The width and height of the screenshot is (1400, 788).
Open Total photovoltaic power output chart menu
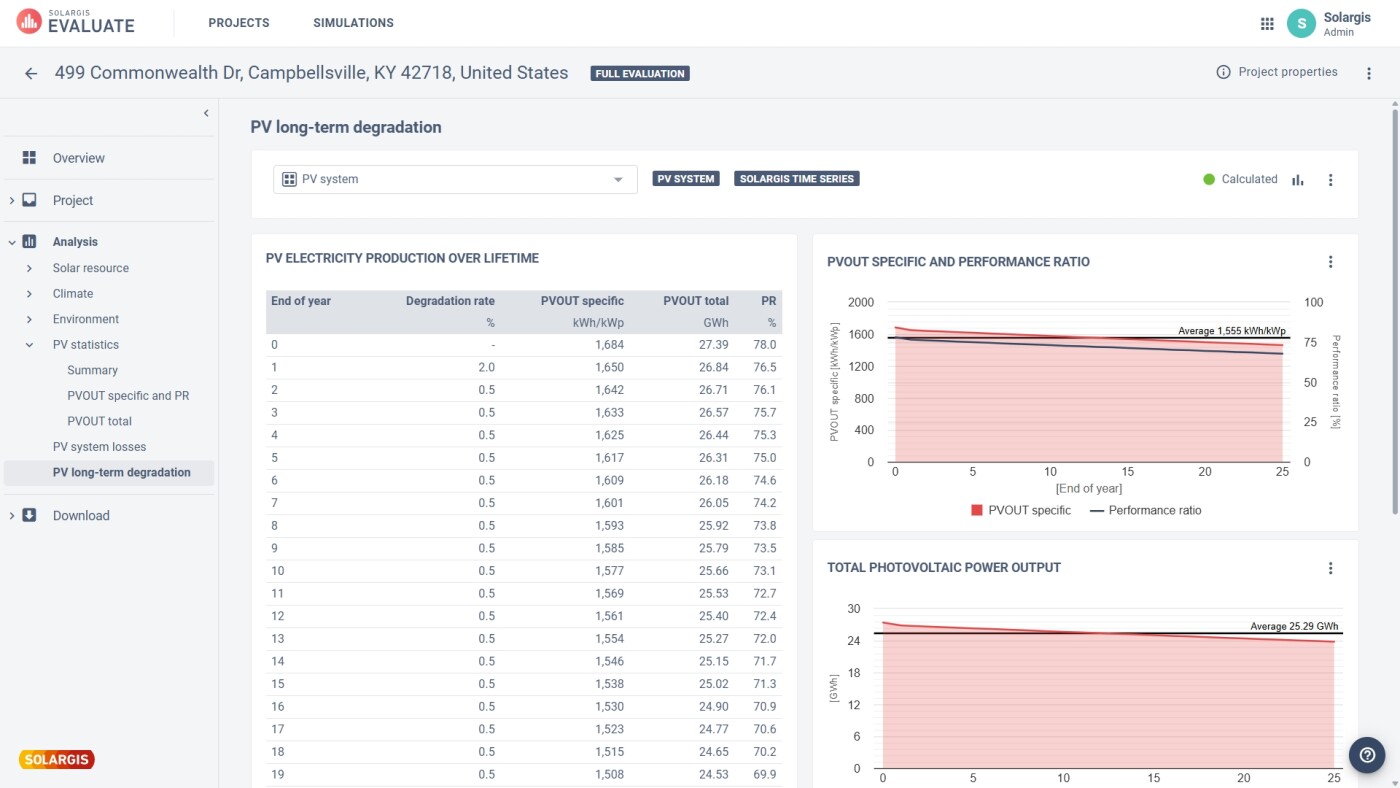[x=1330, y=568]
